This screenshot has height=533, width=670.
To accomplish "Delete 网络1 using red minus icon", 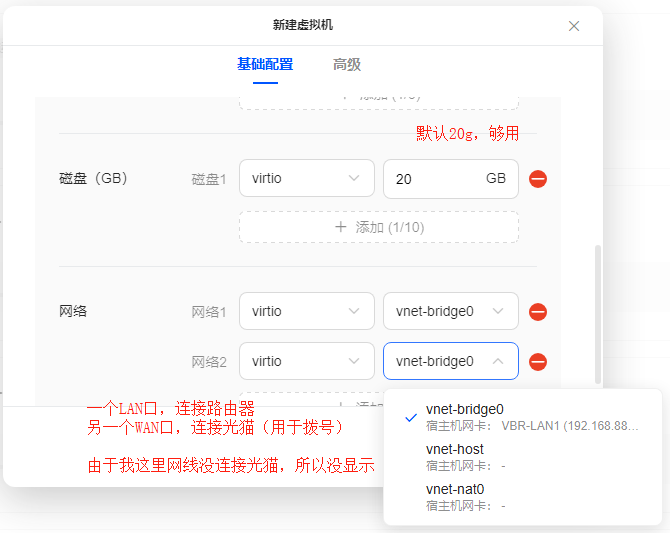I will pyautogui.click(x=538, y=312).
